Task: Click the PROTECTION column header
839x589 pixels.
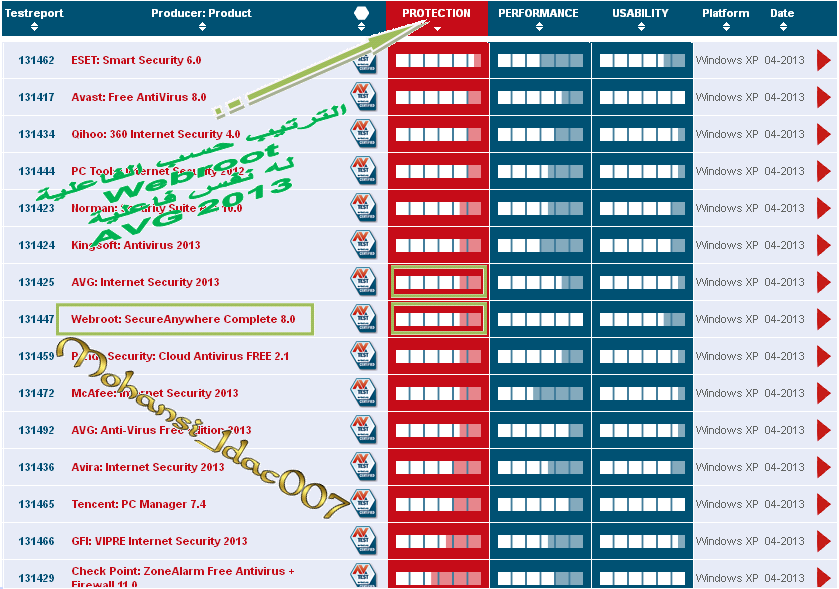Action: (437, 18)
